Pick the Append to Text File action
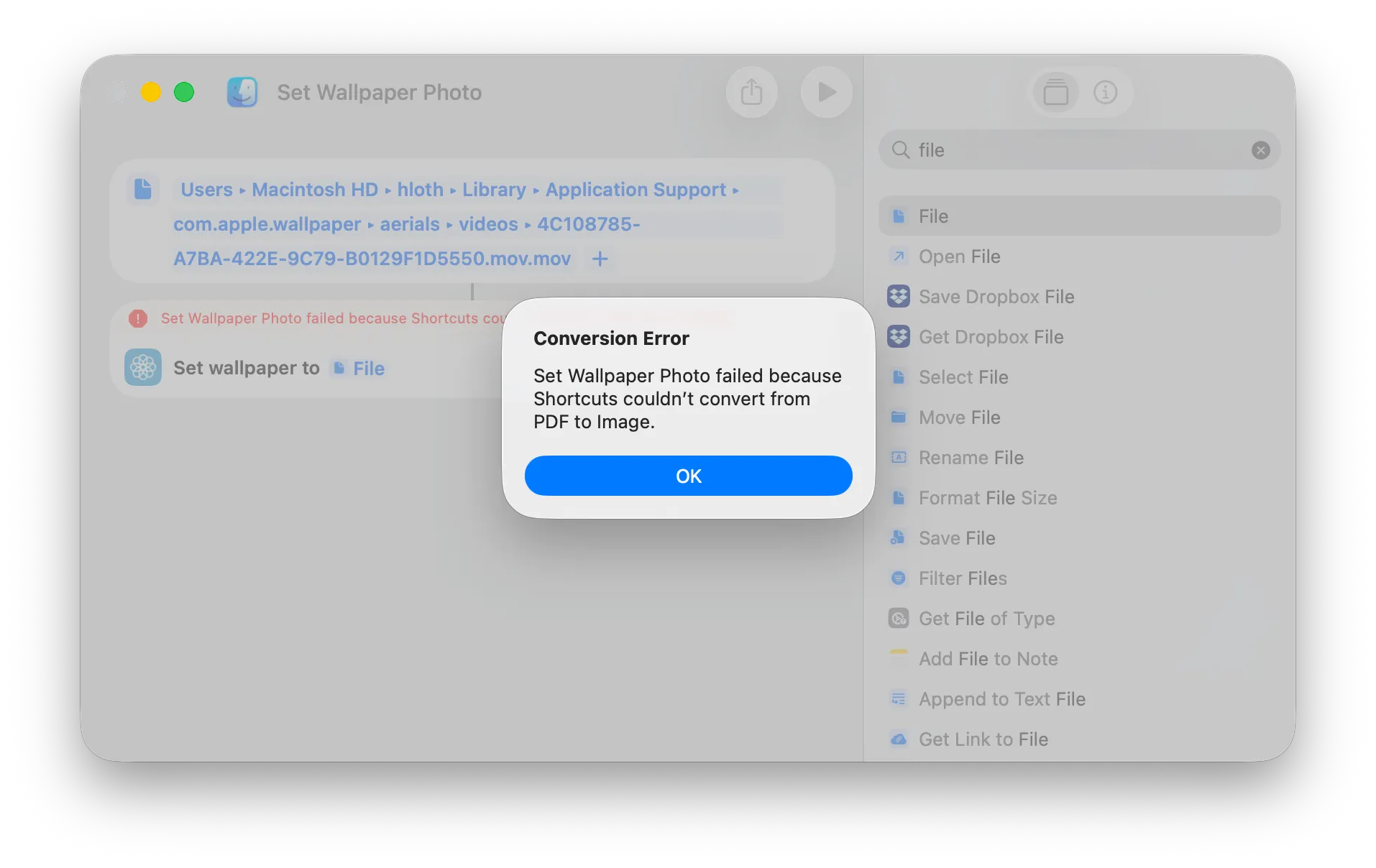The height and width of the screenshot is (868, 1376). [x=1079, y=699]
